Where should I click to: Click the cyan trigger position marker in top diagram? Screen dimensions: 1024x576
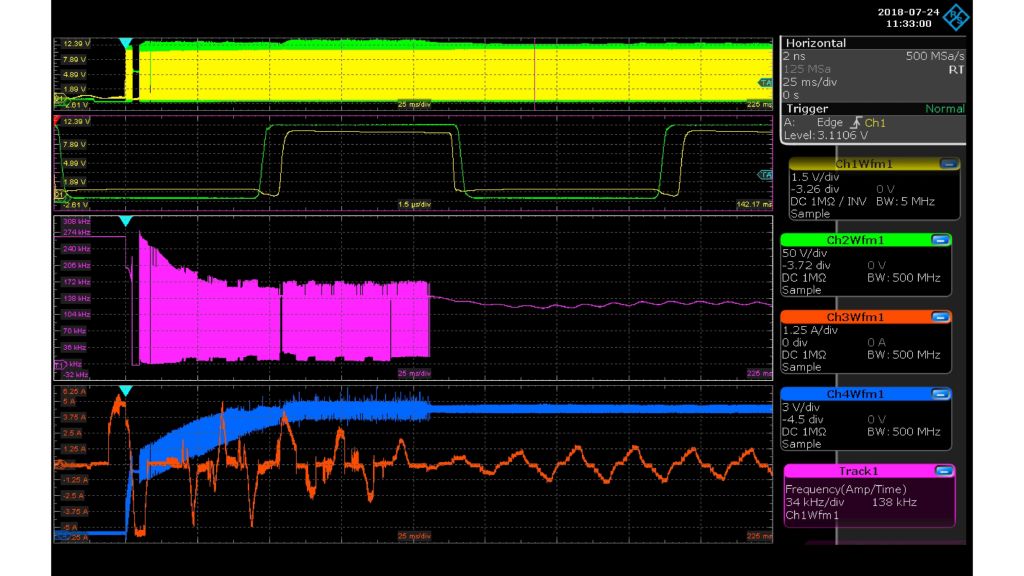tap(125, 44)
